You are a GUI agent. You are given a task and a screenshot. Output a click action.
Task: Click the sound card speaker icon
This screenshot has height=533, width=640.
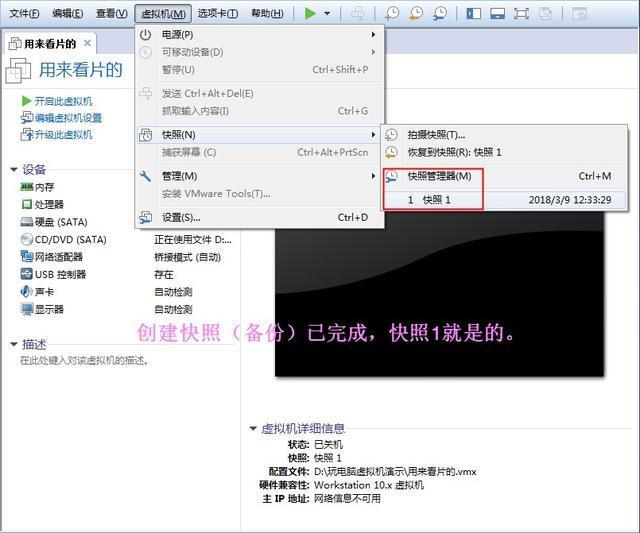(x=27, y=291)
